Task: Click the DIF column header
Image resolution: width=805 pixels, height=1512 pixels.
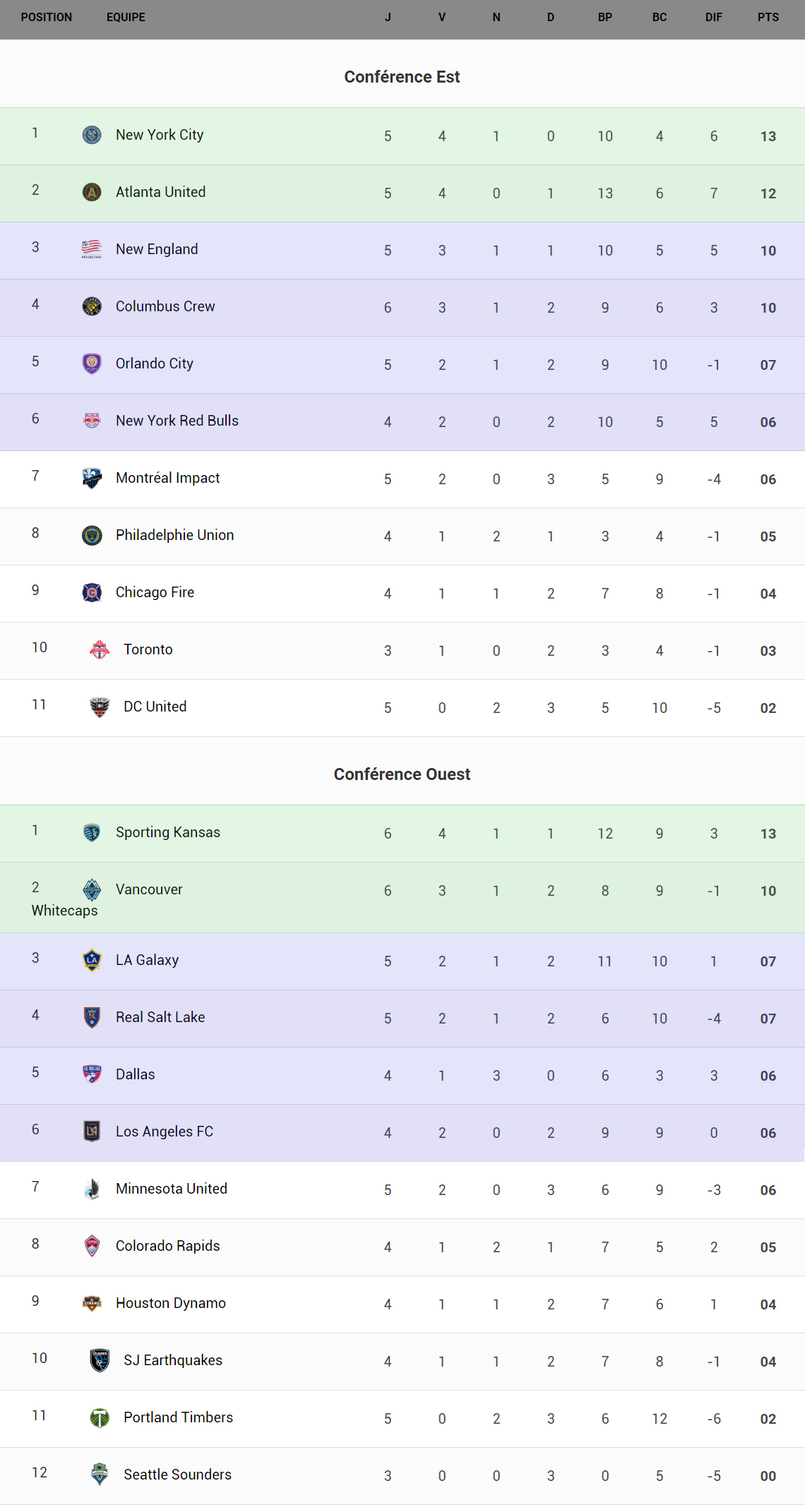Action: pyautogui.click(x=713, y=17)
